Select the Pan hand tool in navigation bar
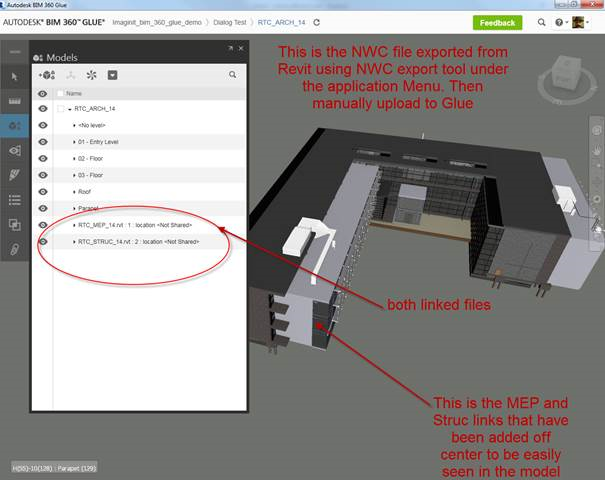605x480 pixels. [597, 151]
